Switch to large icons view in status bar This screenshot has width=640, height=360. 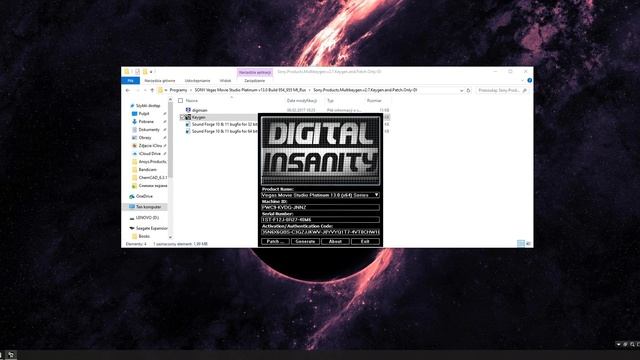pos(529,244)
